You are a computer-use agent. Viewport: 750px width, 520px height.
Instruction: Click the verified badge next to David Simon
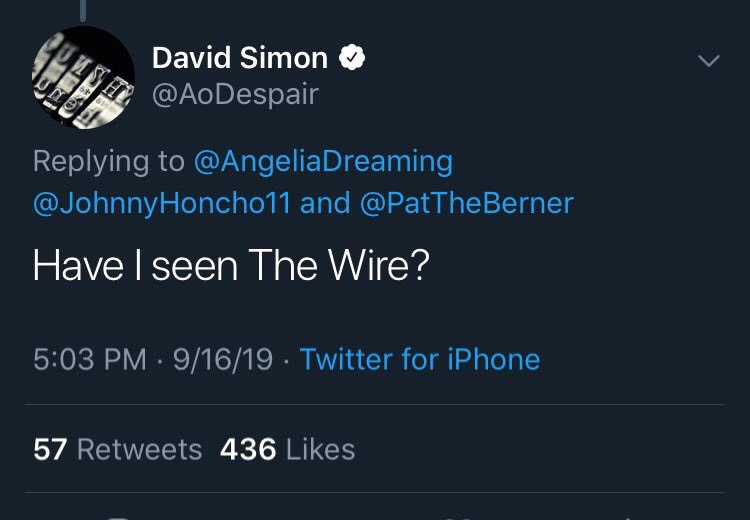click(x=351, y=58)
